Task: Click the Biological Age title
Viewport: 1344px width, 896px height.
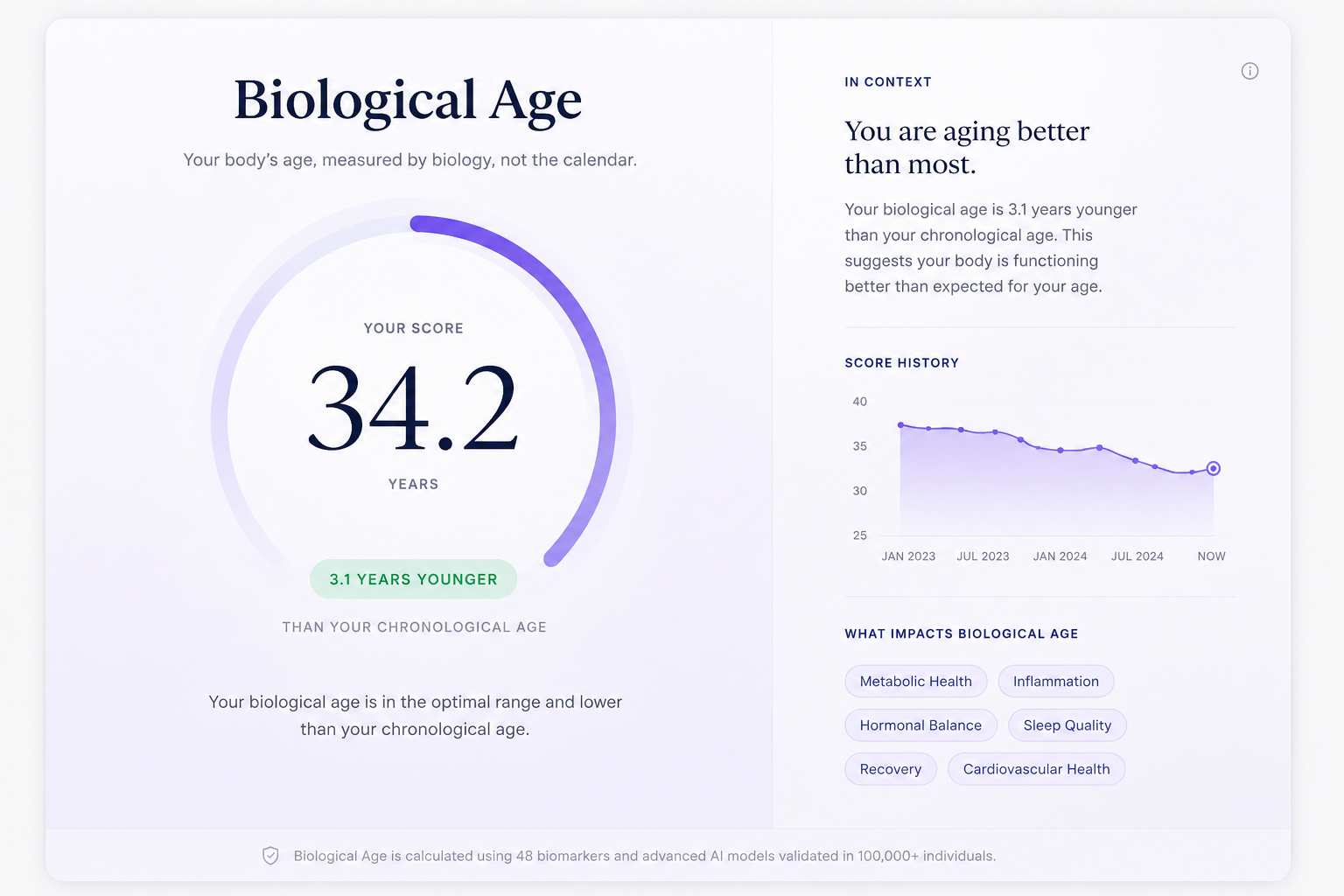Action: tap(408, 101)
